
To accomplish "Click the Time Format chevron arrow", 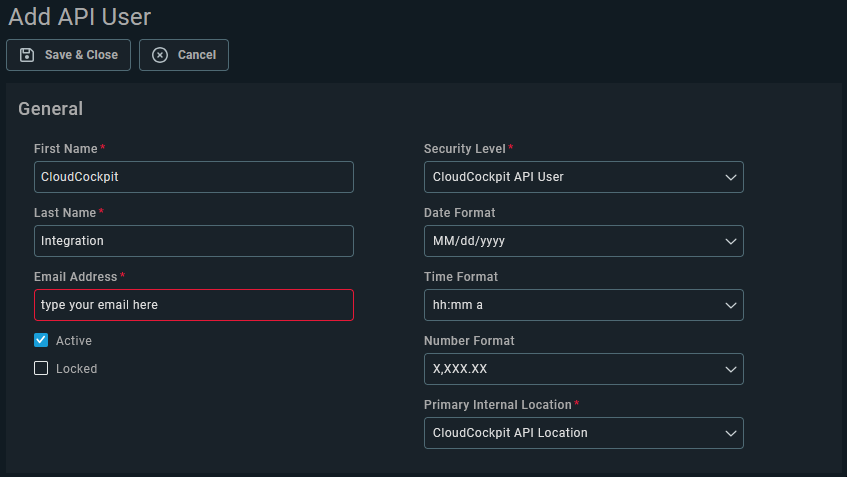I will (x=731, y=306).
